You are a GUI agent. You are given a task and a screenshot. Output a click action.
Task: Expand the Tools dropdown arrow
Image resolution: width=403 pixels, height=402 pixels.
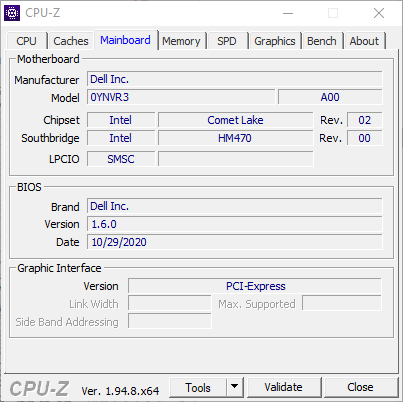(x=235, y=387)
